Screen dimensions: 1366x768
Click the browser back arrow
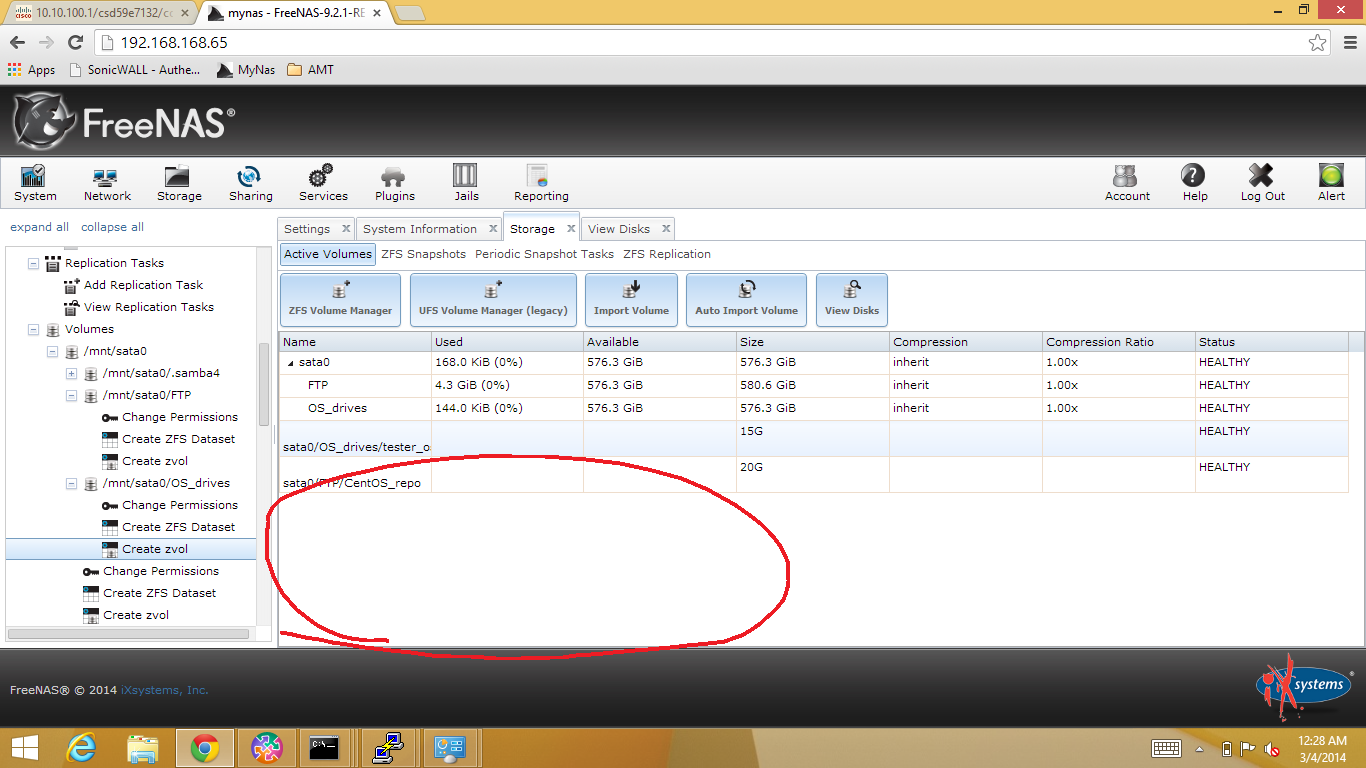17,42
